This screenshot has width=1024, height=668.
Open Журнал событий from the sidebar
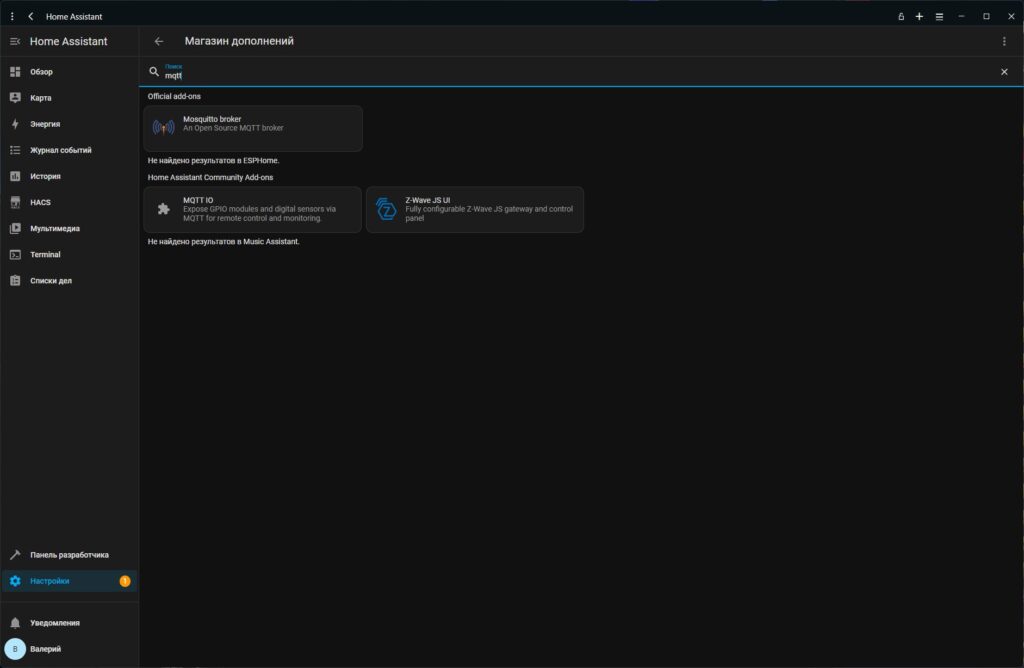pyautogui.click(x=60, y=150)
